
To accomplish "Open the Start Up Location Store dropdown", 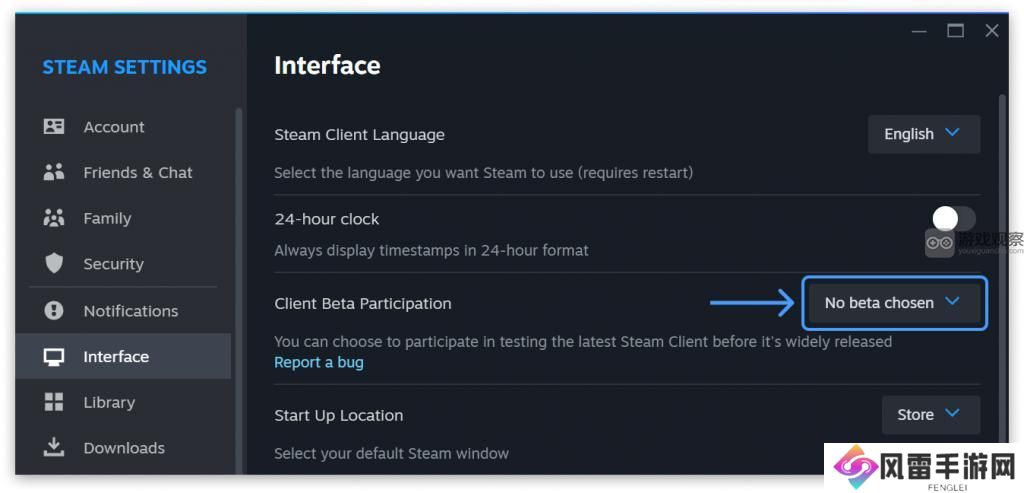I will [931, 415].
